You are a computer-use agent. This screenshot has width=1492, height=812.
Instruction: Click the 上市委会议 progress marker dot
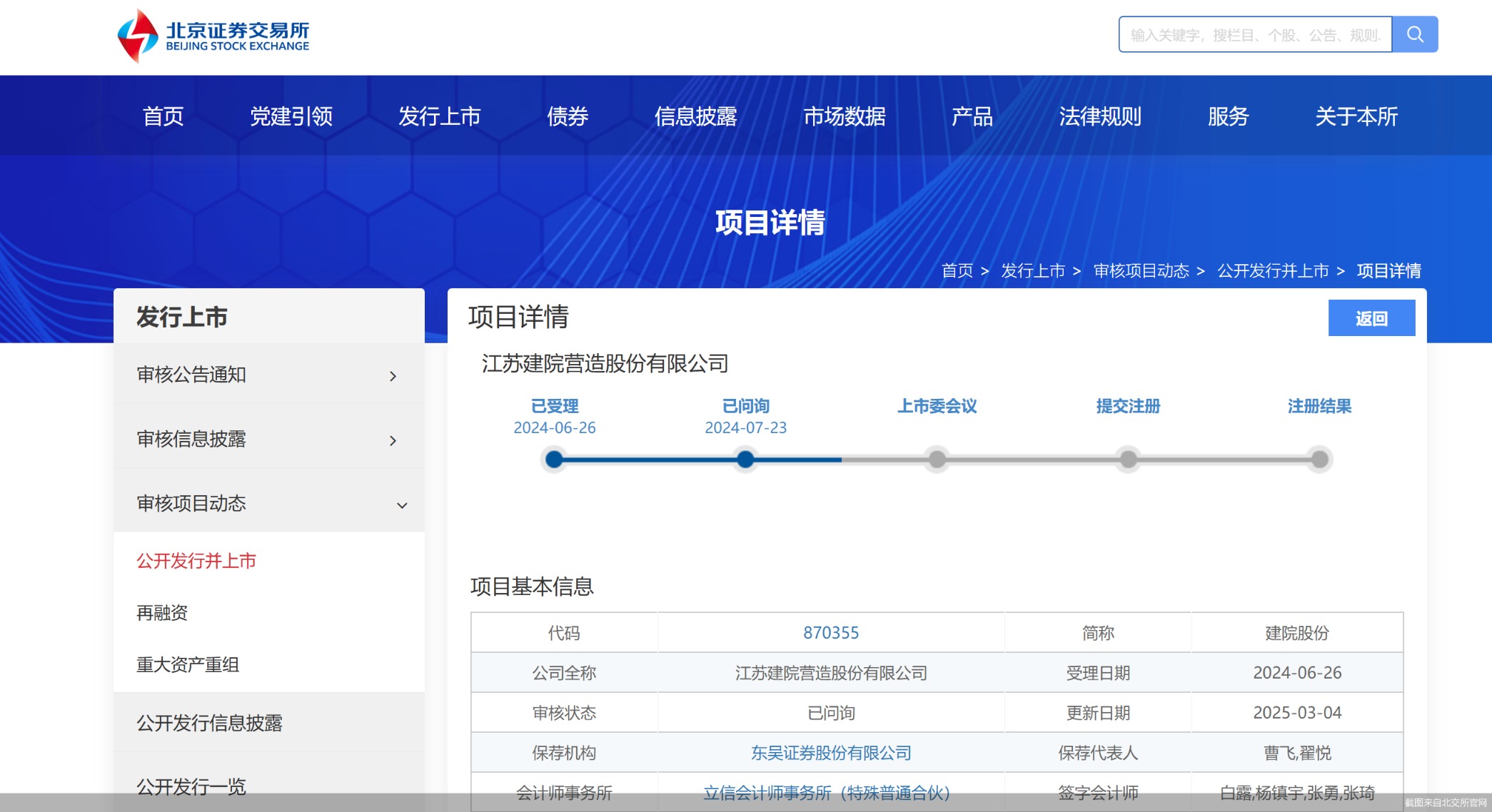(937, 459)
